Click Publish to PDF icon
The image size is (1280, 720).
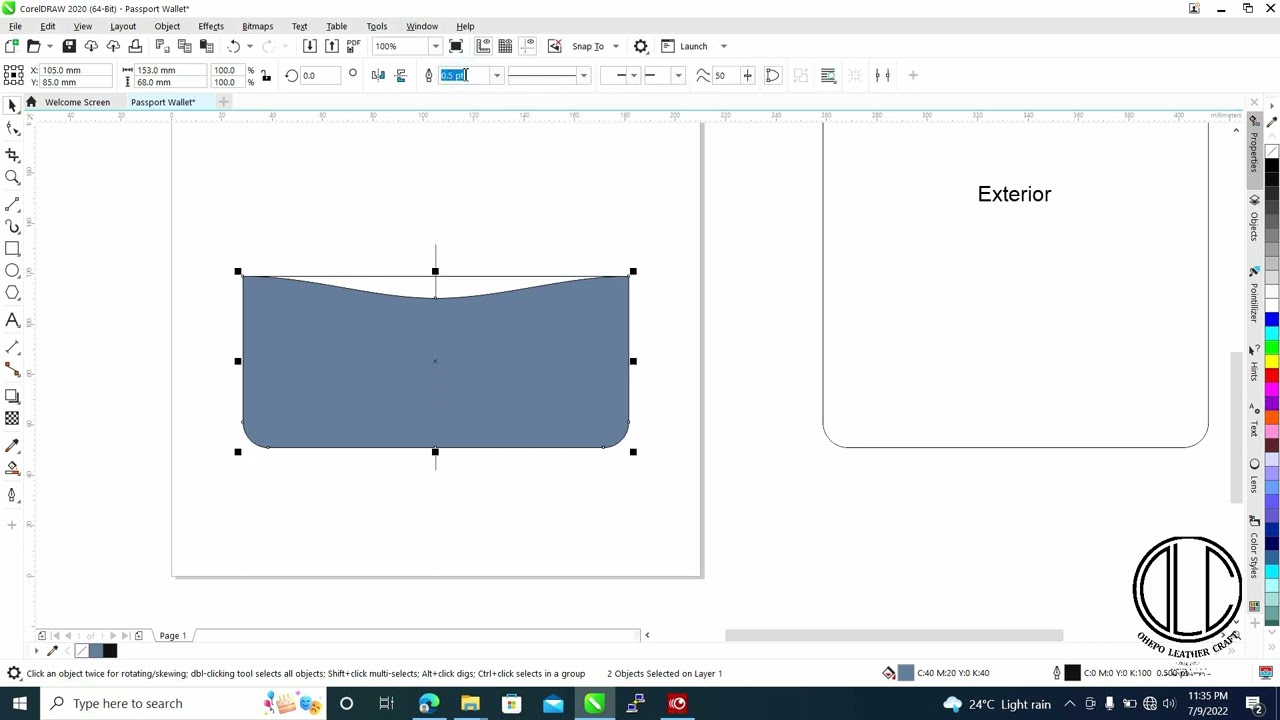[x=353, y=46]
